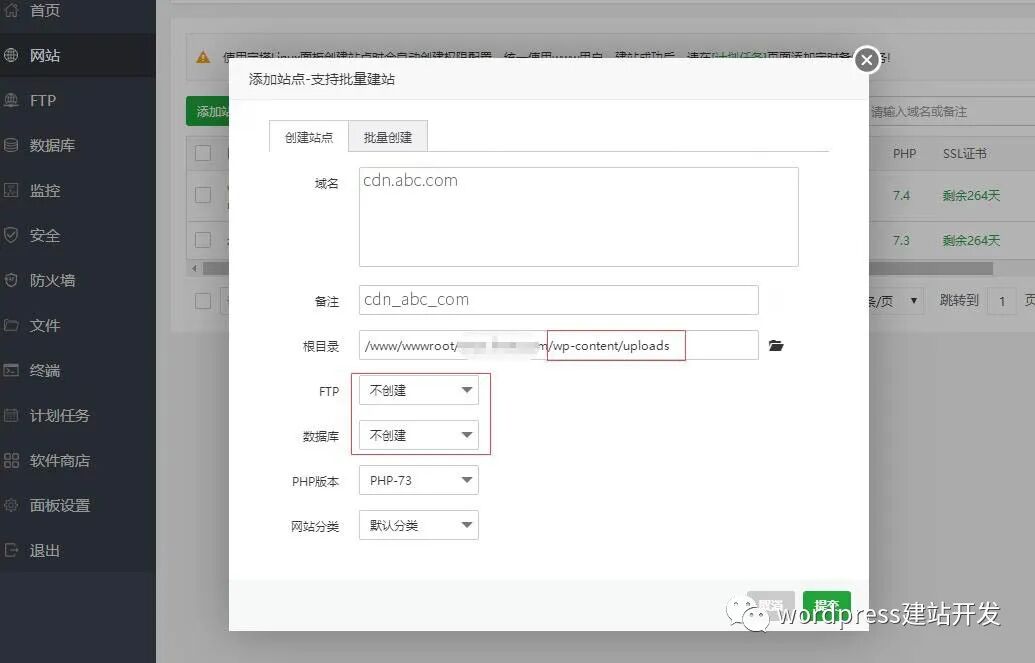Click the calendar icon beside 计划任务
1035x663 pixels.
coord(11,415)
